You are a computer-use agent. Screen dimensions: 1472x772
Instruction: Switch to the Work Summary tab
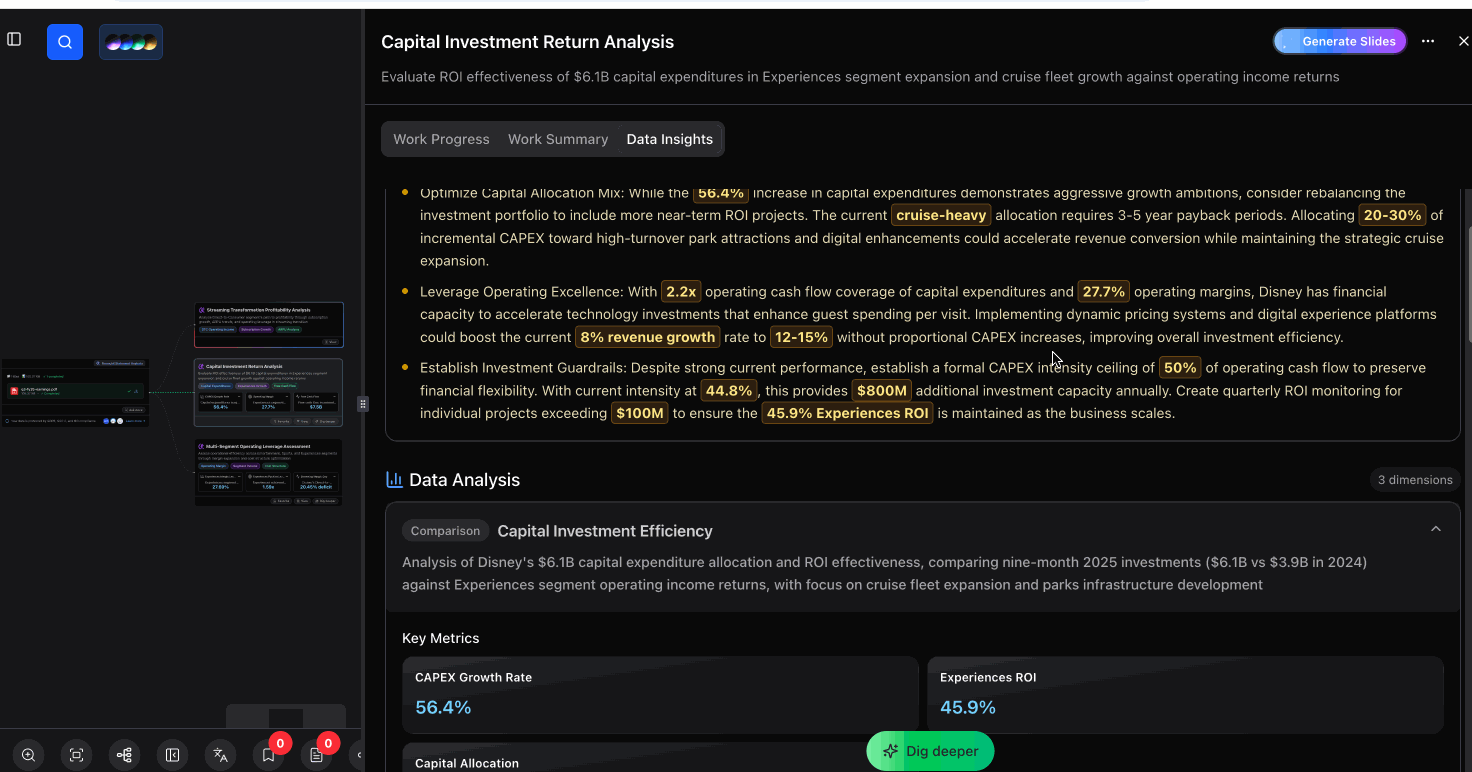[558, 139]
